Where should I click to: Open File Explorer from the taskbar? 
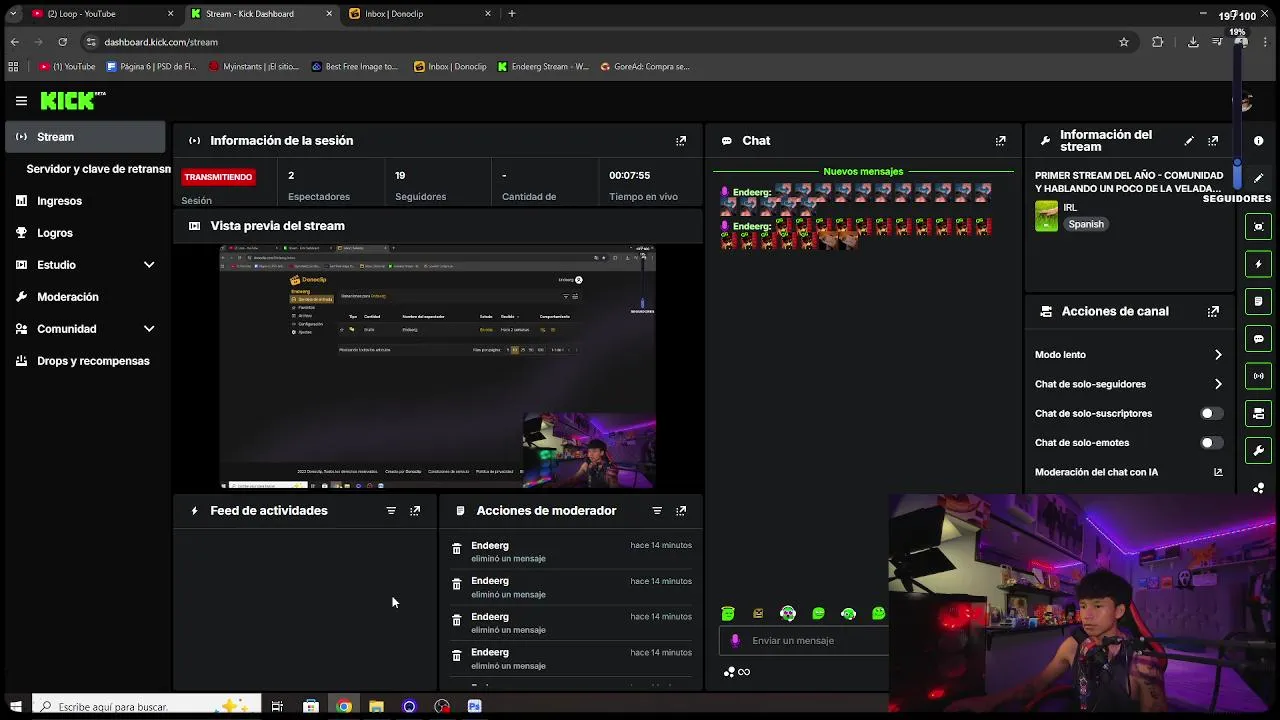pyautogui.click(x=376, y=706)
